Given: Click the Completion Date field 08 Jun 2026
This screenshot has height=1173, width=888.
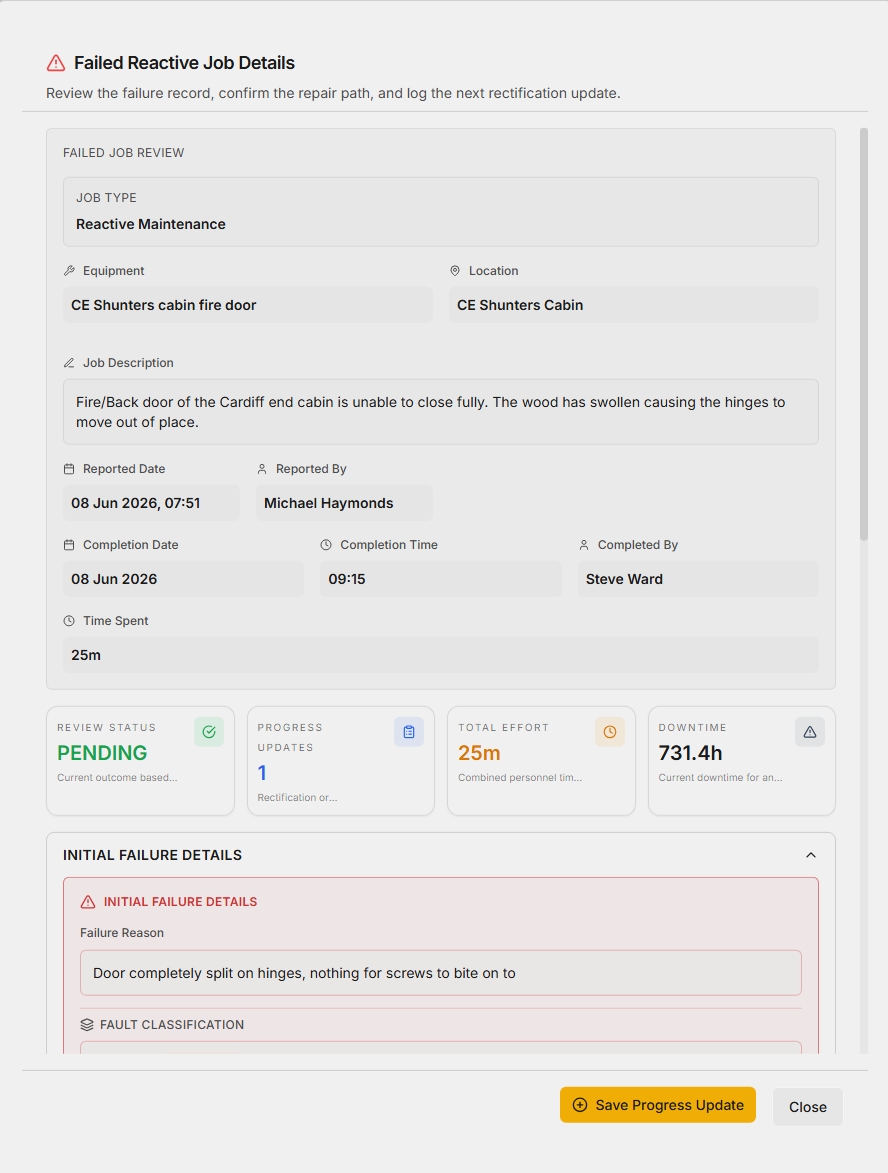Looking at the screenshot, I should (183, 579).
